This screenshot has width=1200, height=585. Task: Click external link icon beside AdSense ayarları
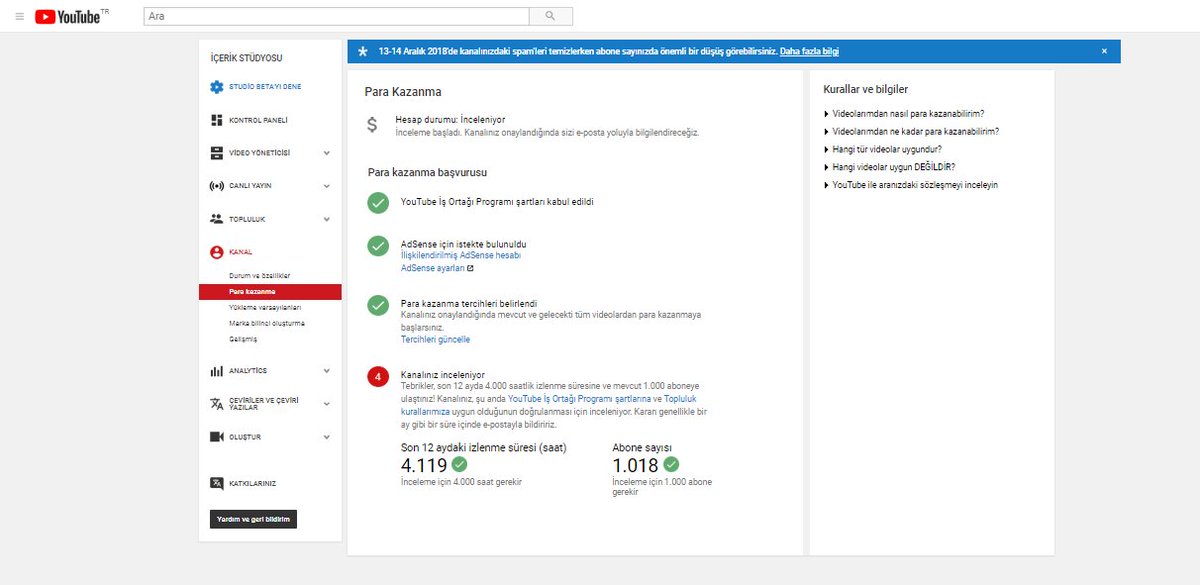[470, 268]
